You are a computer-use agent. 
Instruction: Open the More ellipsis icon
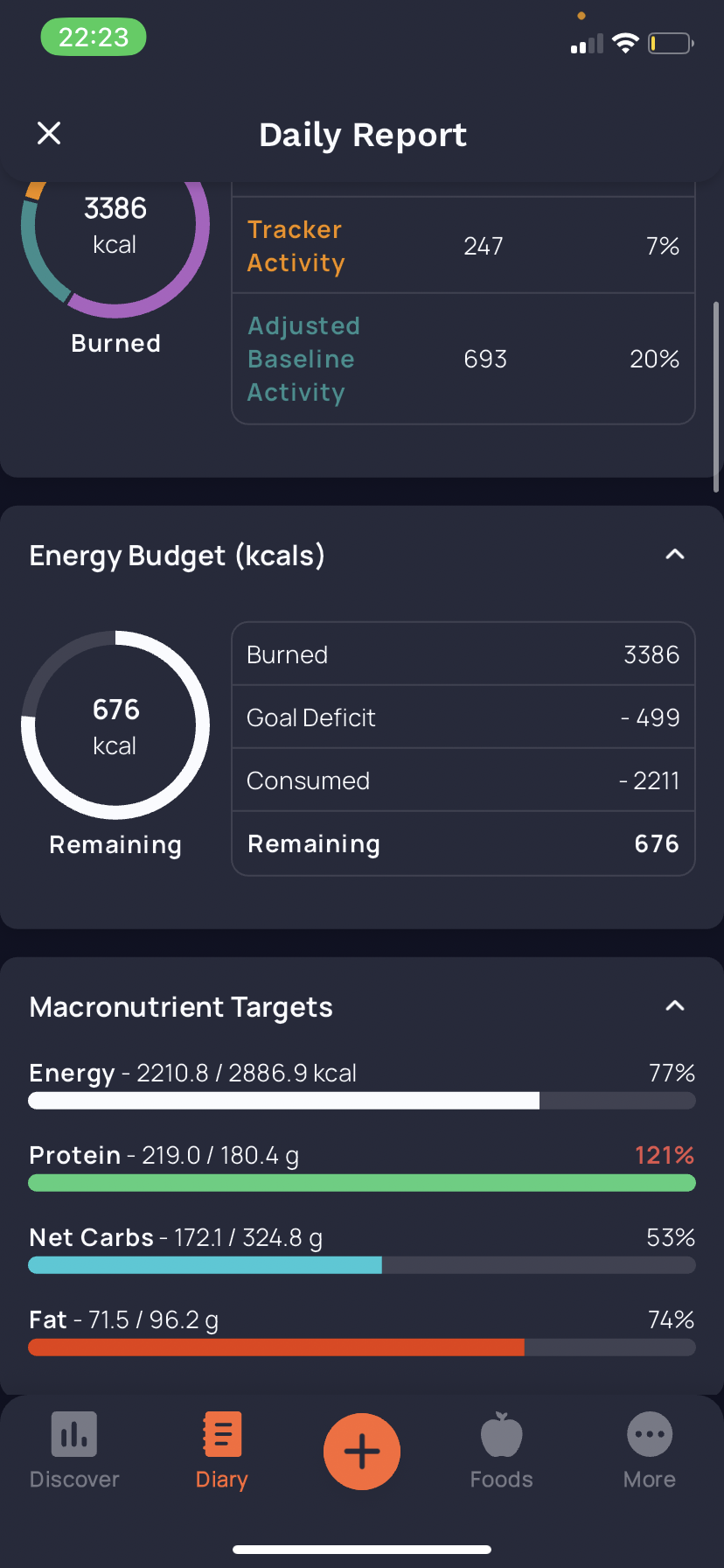tap(650, 1434)
